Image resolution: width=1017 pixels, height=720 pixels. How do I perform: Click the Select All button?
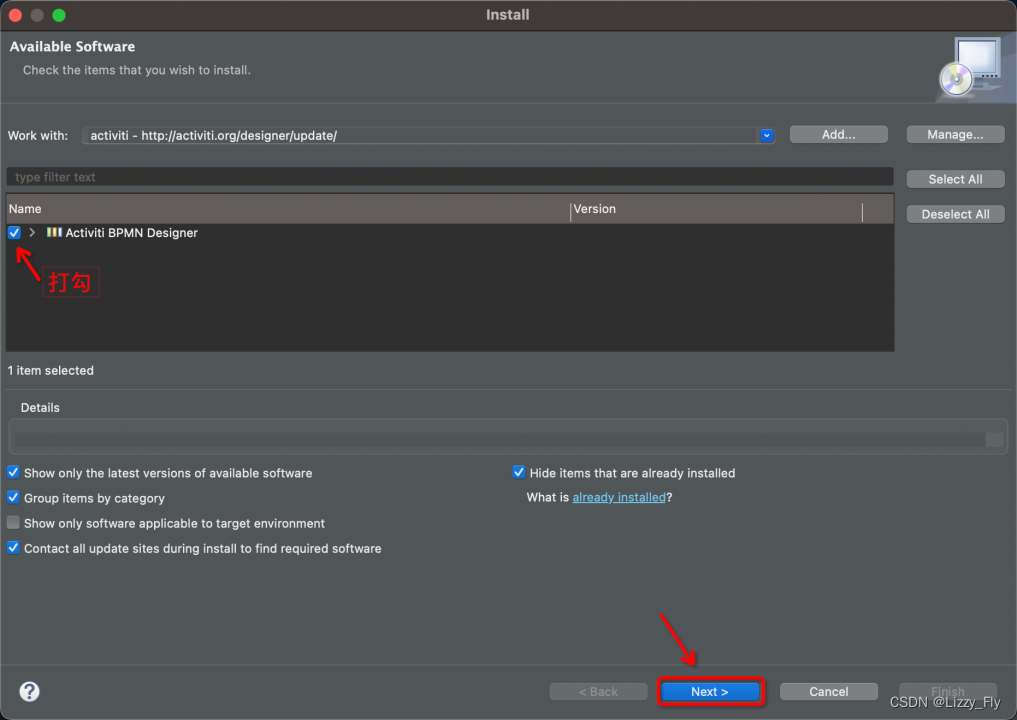pos(955,179)
